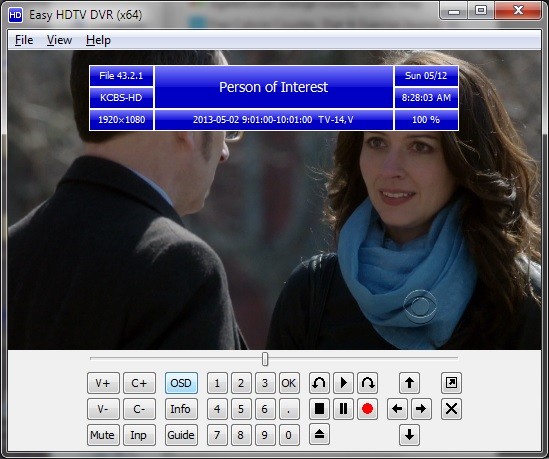Click the skip back replay icon
The width and height of the screenshot is (549, 459).
(x=319, y=383)
